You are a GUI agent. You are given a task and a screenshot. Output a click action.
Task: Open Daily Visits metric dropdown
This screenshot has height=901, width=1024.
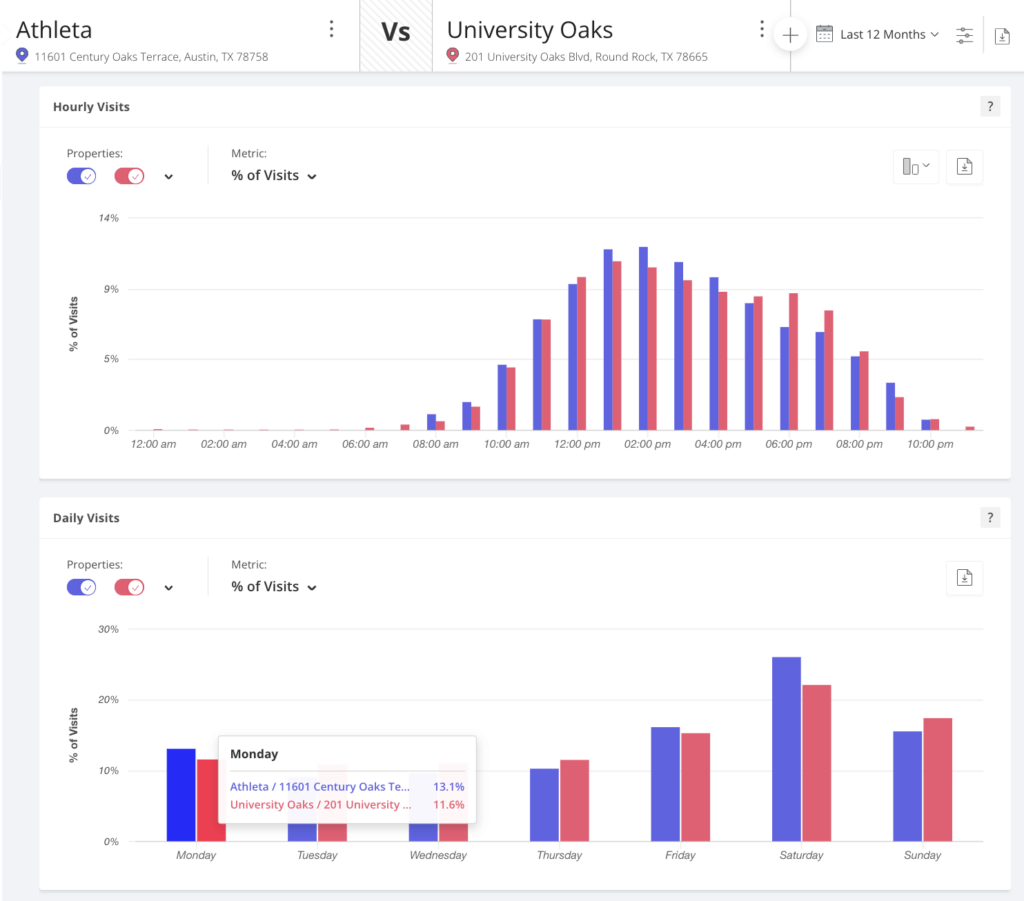274,587
